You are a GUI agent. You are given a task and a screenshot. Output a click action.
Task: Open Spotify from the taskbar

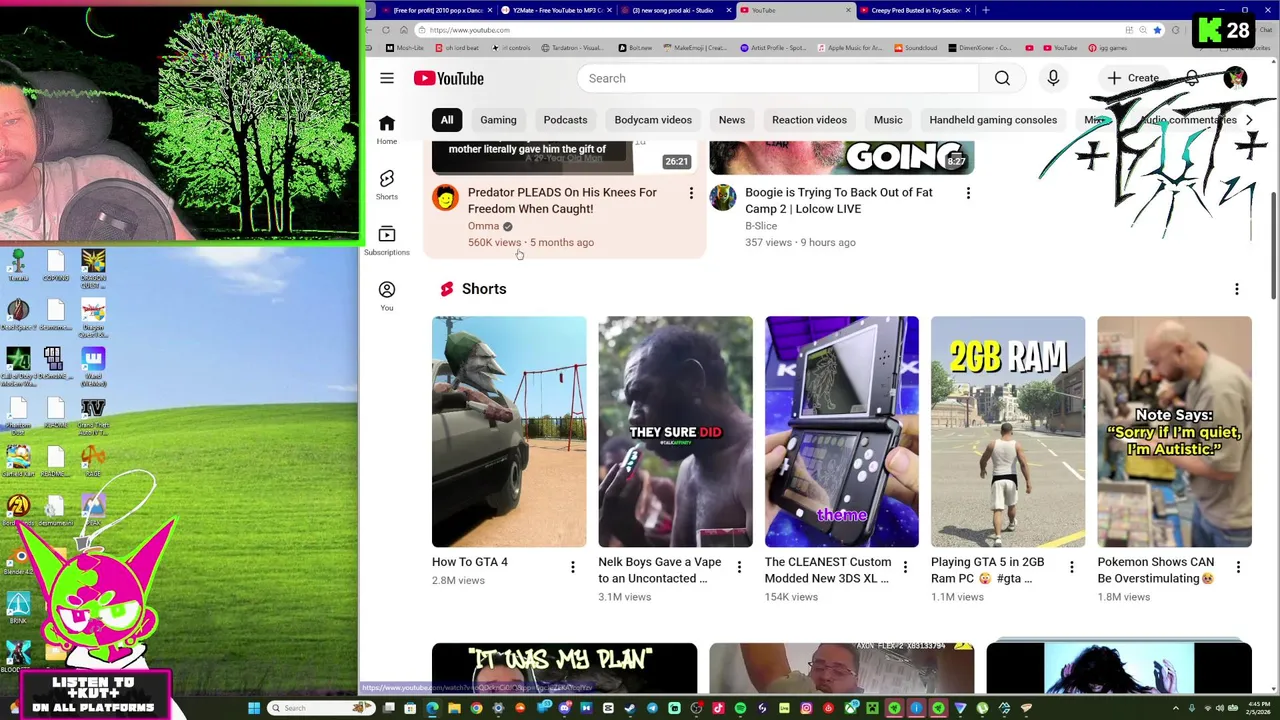point(740,708)
